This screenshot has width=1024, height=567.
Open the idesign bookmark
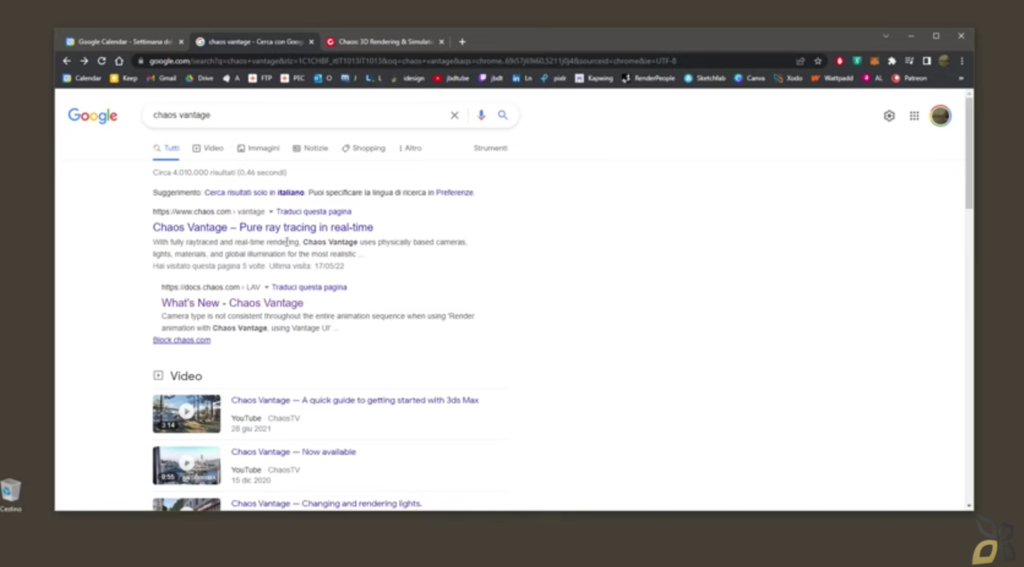pyautogui.click(x=408, y=78)
